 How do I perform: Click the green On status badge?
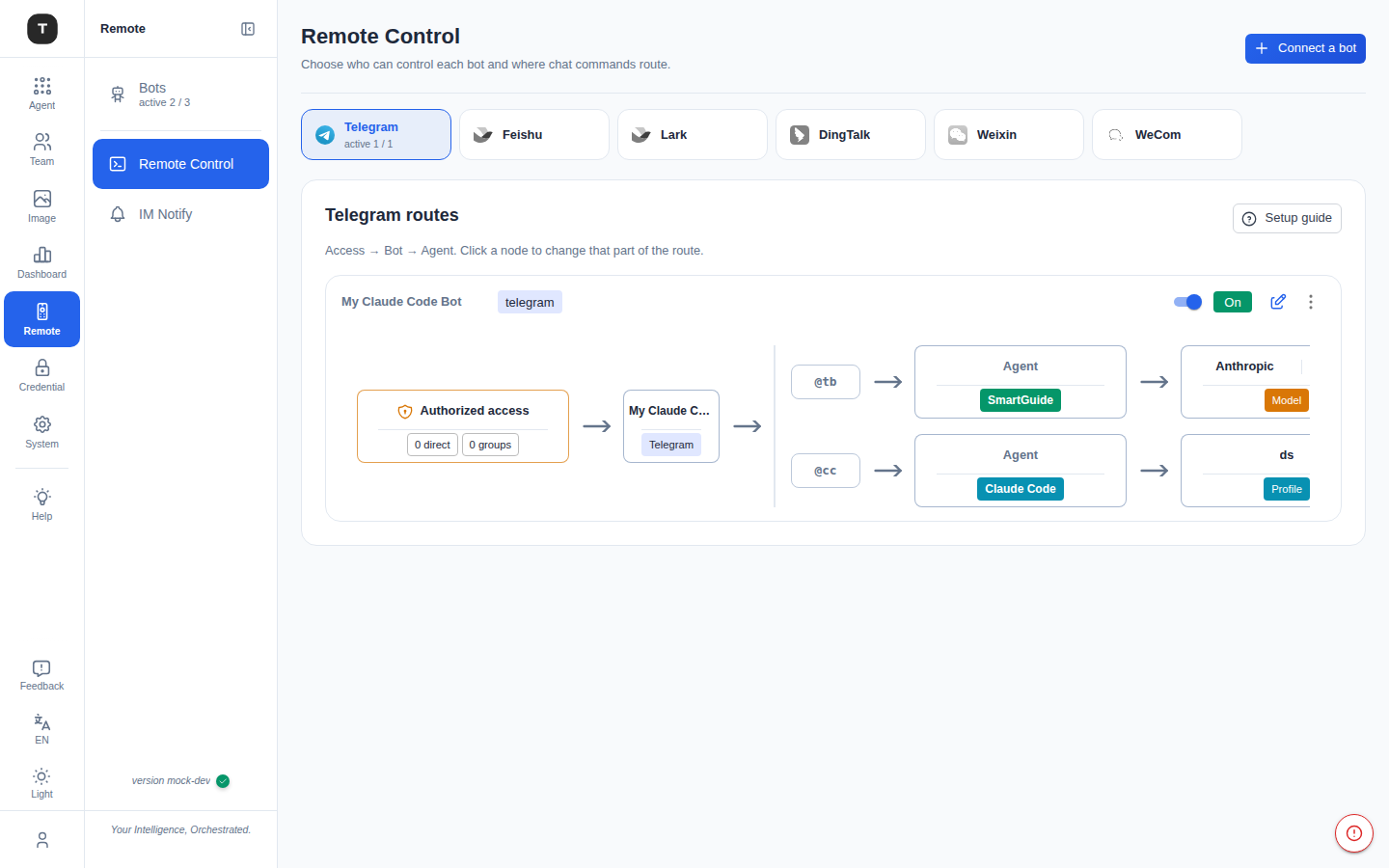pyautogui.click(x=1233, y=302)
